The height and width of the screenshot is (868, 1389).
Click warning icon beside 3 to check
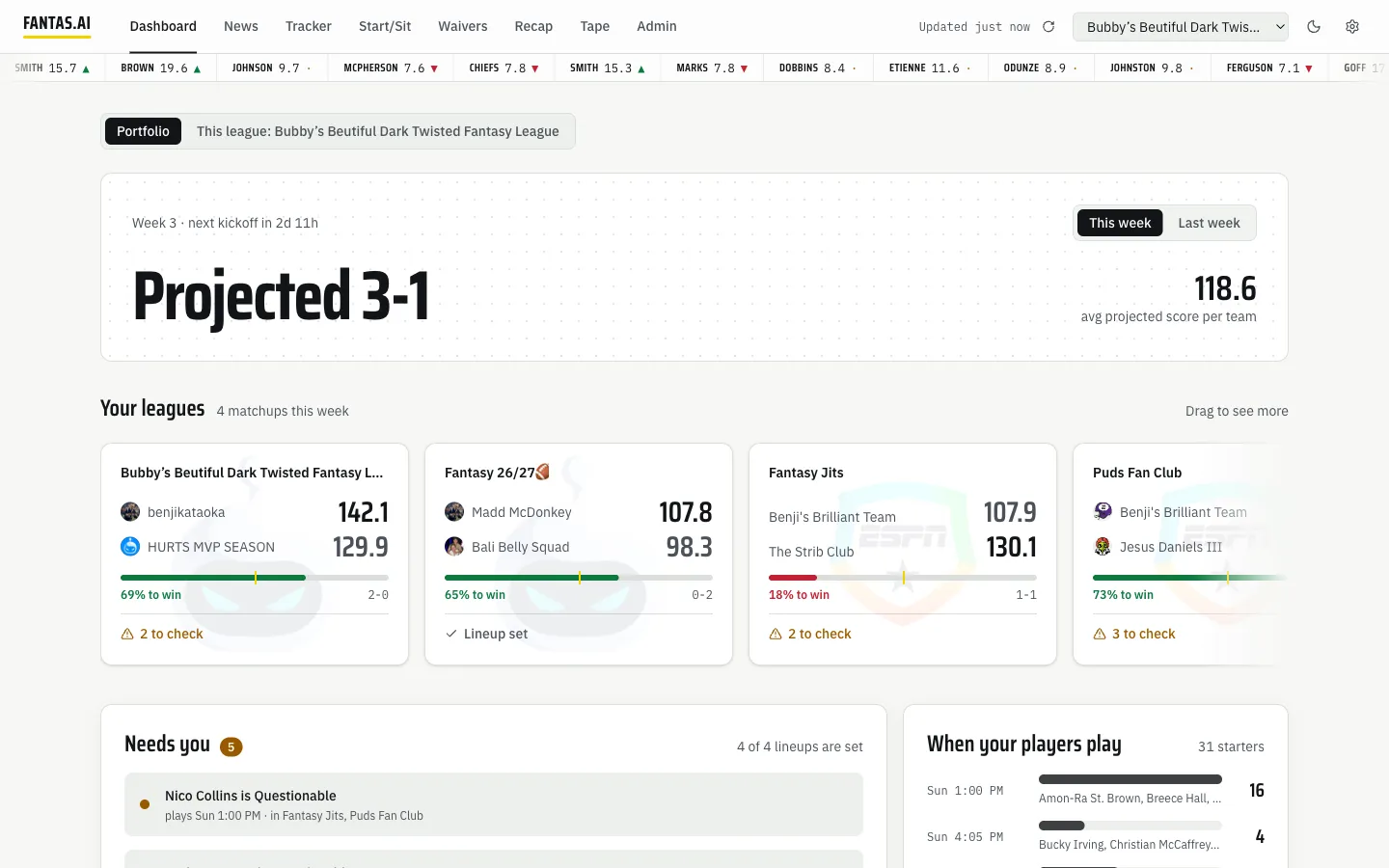click(1100, 634)
